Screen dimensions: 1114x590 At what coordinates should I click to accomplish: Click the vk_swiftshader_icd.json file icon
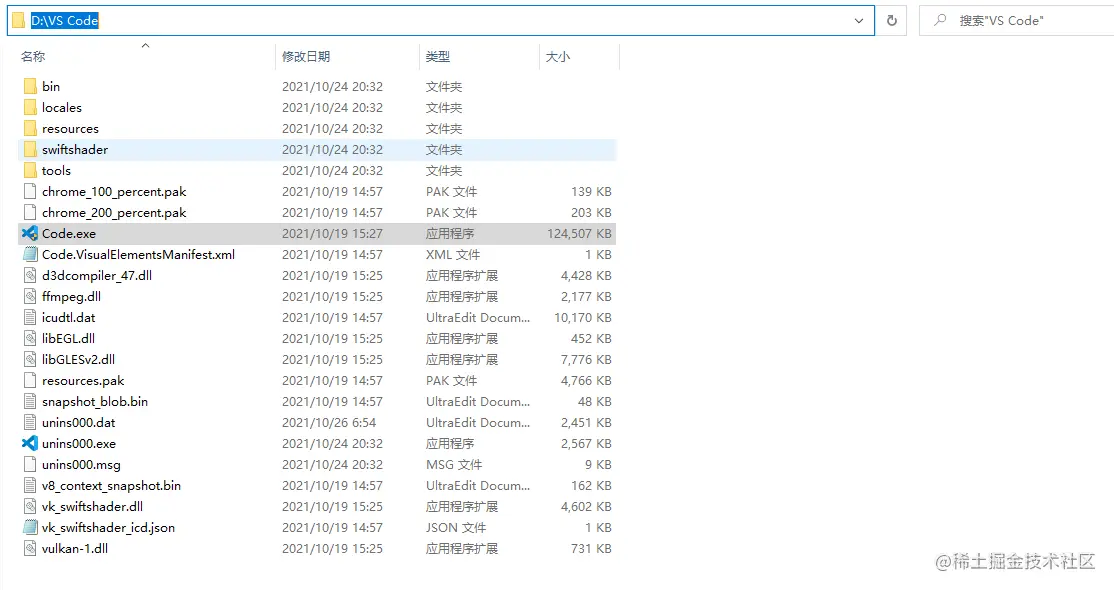(x=30, y=527)
